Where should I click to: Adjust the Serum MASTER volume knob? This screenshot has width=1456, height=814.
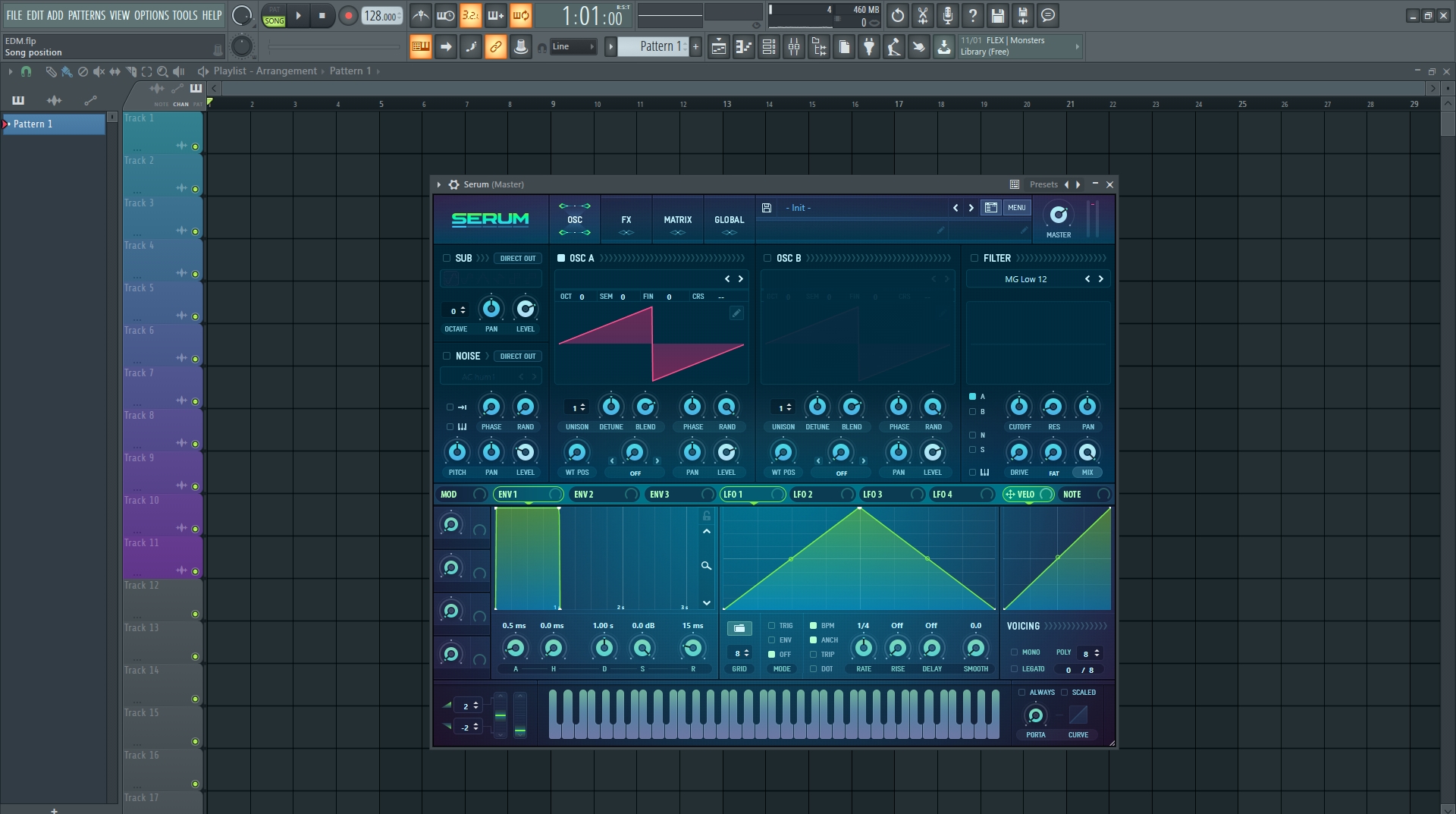coord(1059,215)
